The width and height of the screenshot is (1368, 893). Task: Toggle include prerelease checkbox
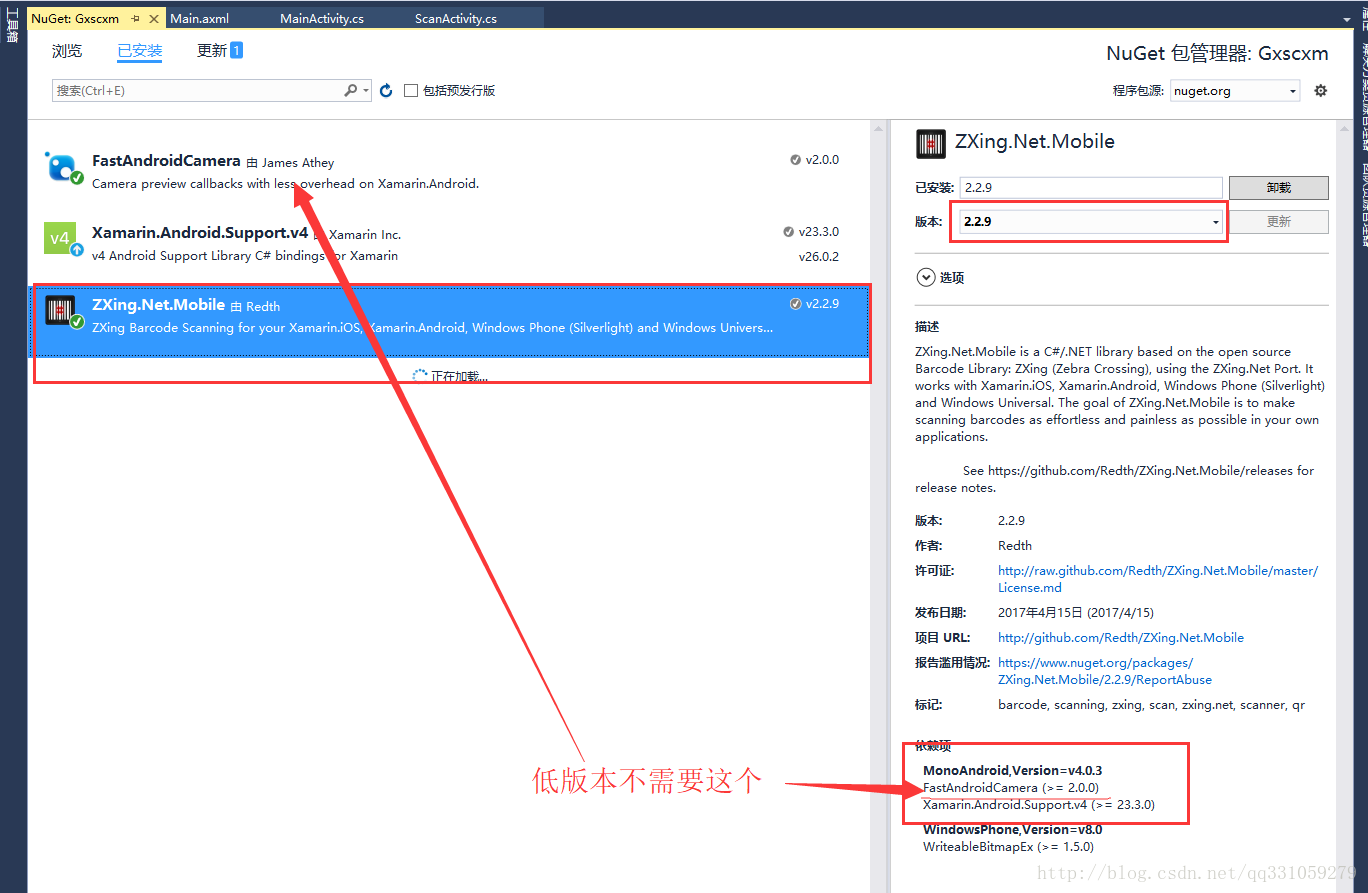[x=410, y=91]
